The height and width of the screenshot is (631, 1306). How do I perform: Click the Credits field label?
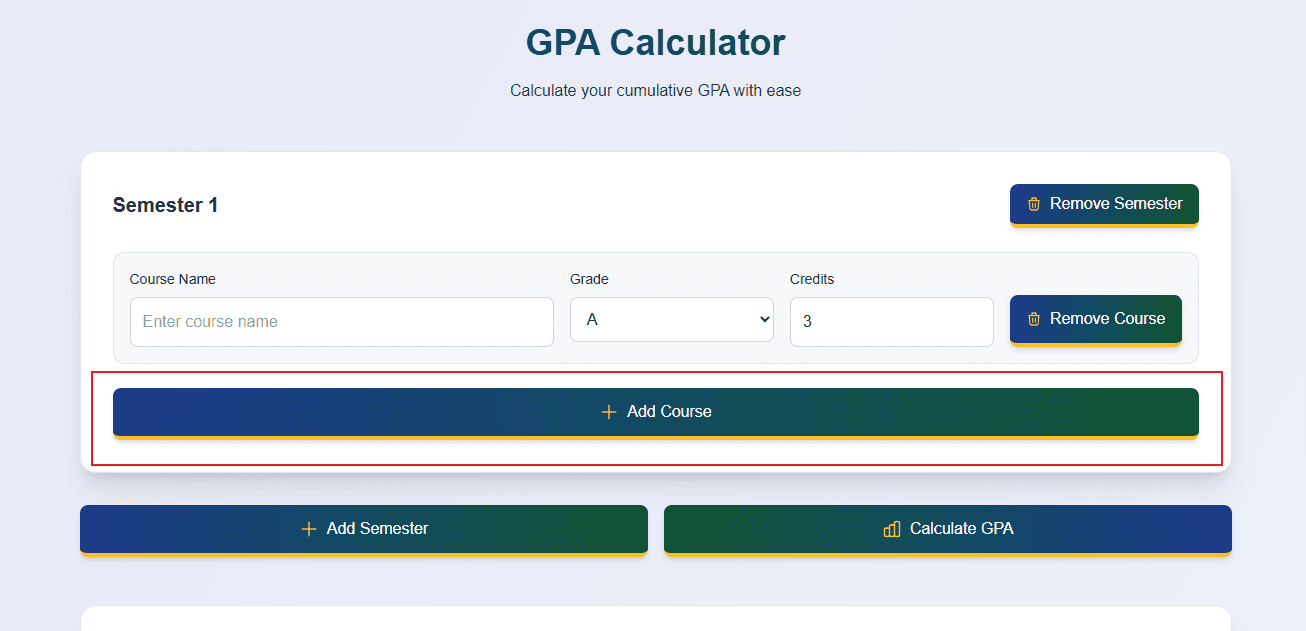pos(811,279)
